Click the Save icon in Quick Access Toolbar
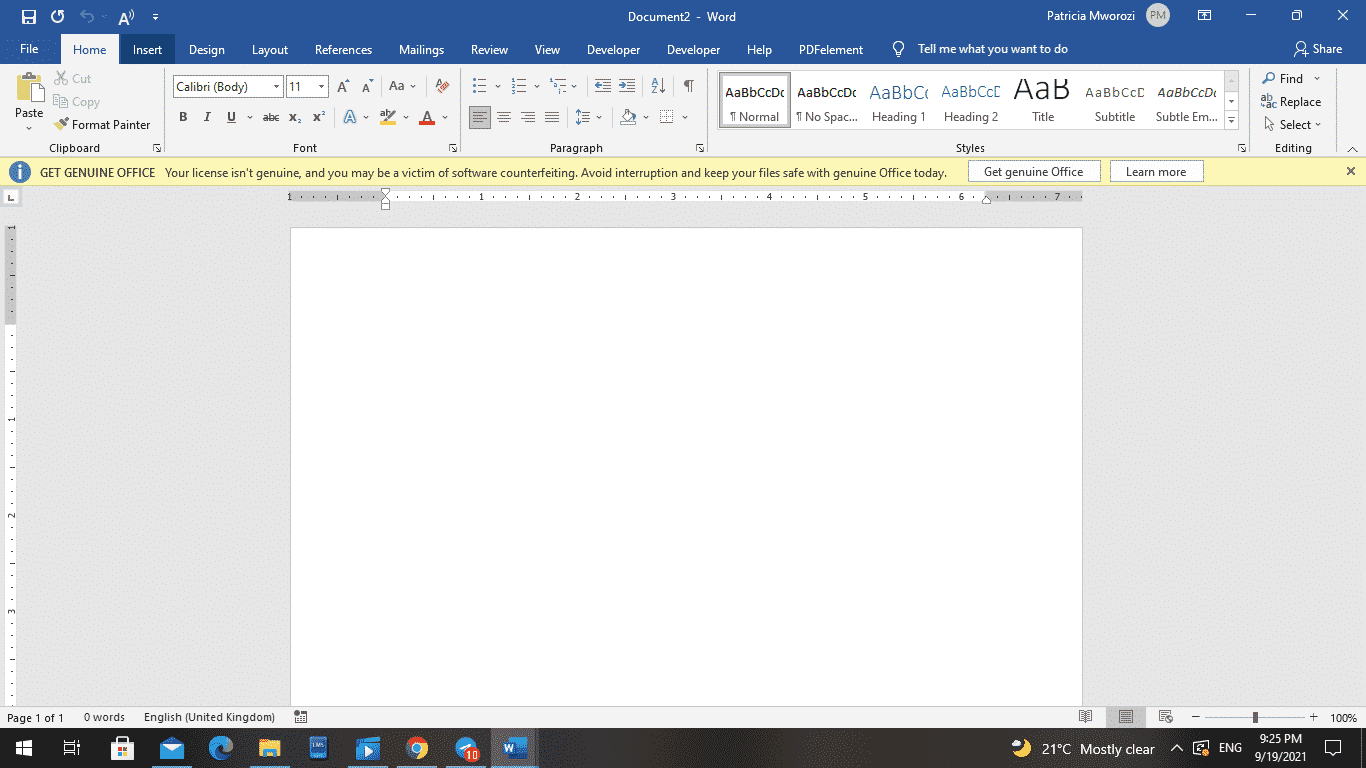Viewport: 1366px width, 768px height. [x=29, y=17]
